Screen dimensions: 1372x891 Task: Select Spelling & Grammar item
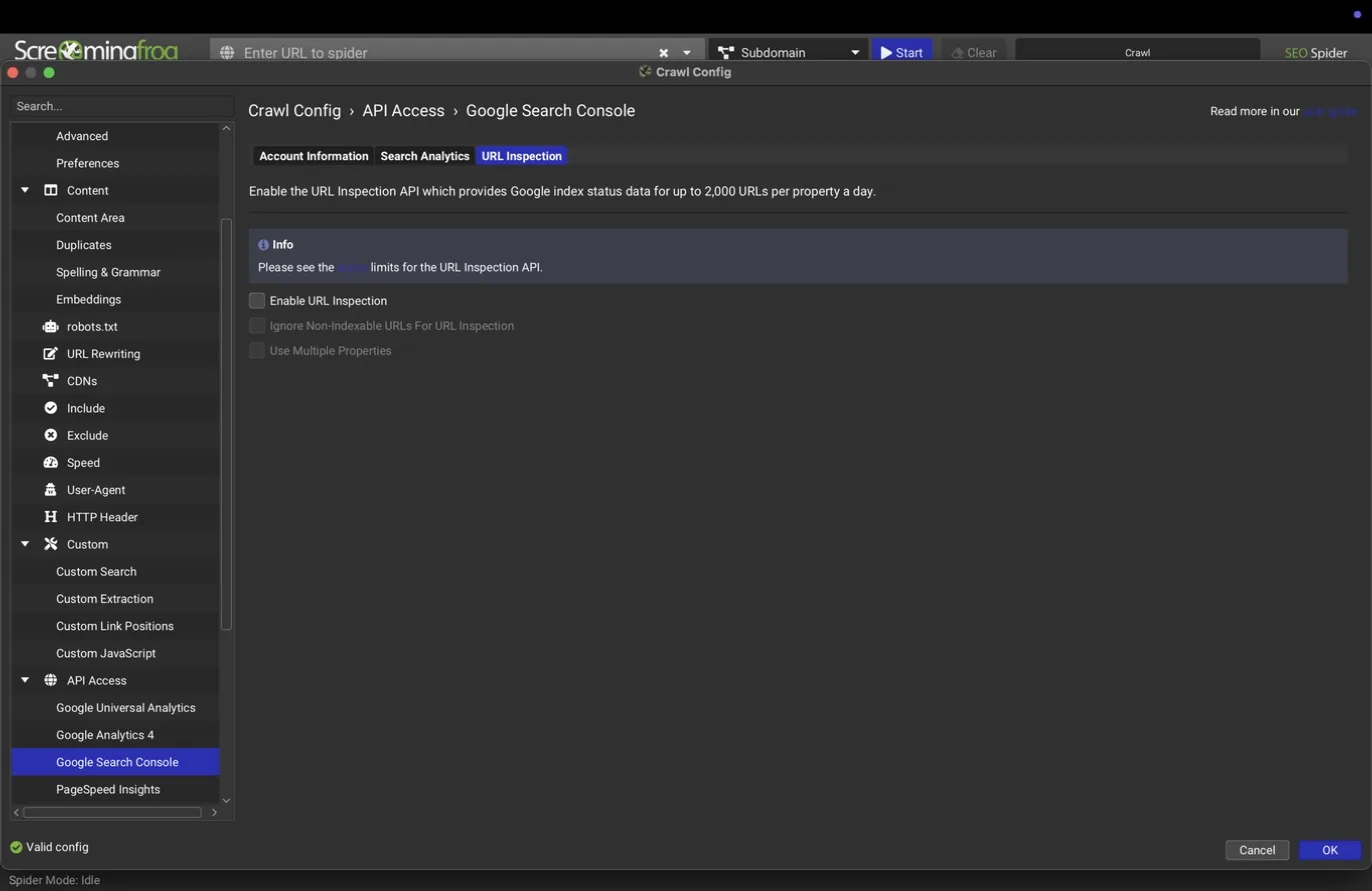click(x=108, y=272)
